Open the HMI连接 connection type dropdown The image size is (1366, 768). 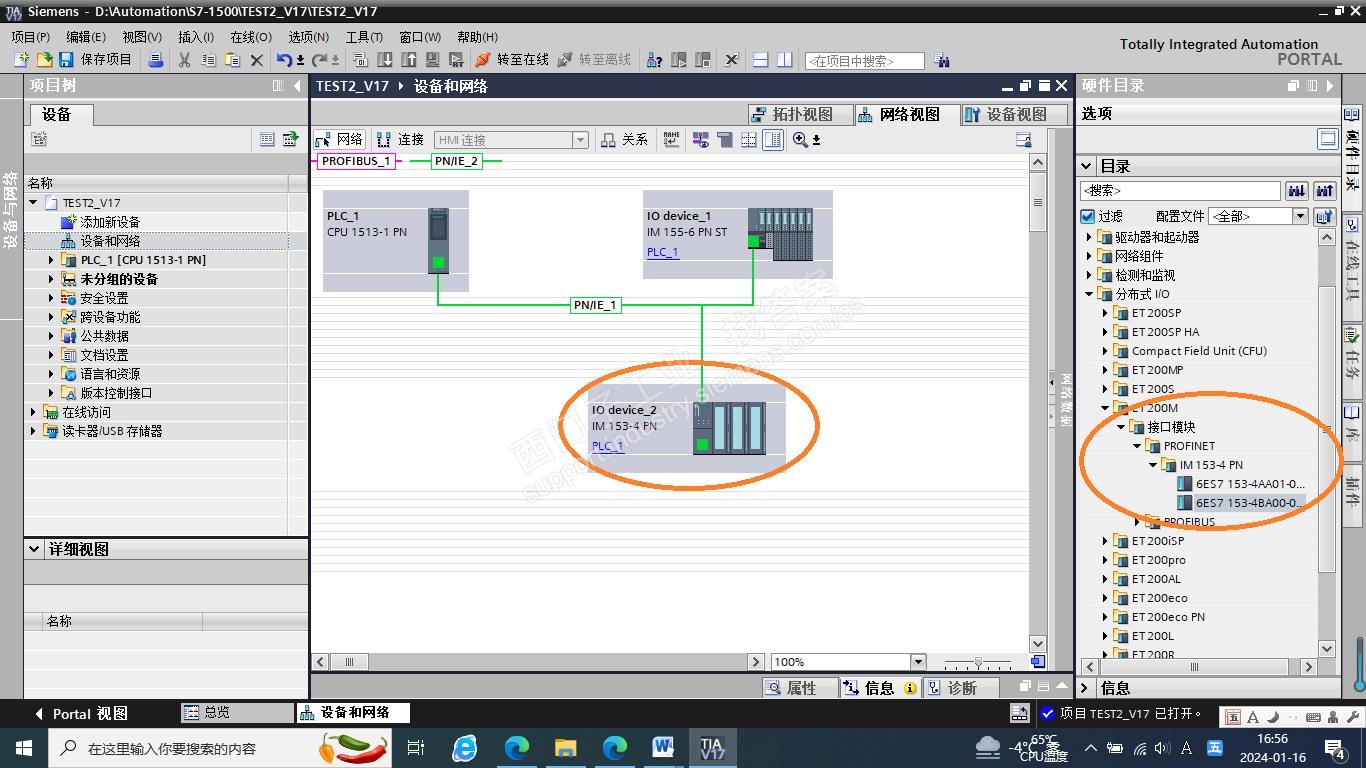(x=580, y=140)
